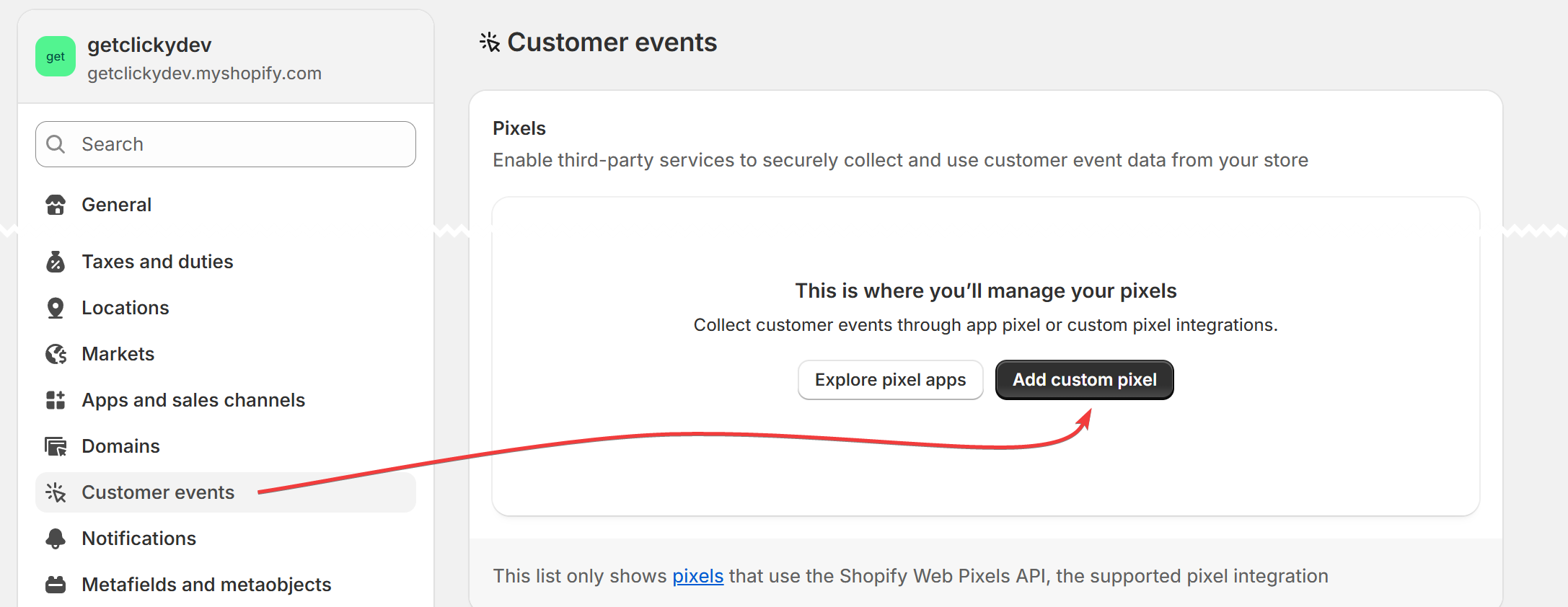Click the Domains icon in the sidebar
The height and width of the screenshot is (607, 1568).
[x=56, y=446]
